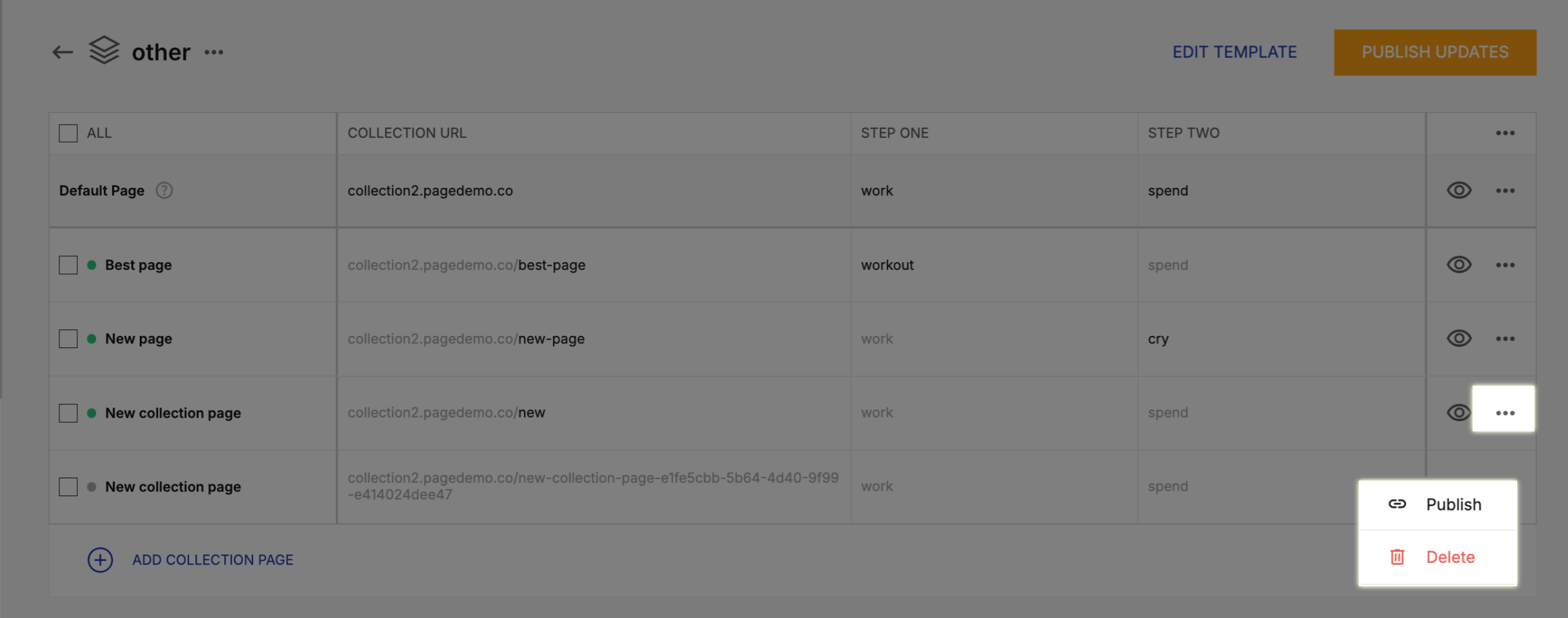The height and width of the screenshot is (618, 1568).
Task: Preview New page with its eye icon
Action: tap(1458, 338)
